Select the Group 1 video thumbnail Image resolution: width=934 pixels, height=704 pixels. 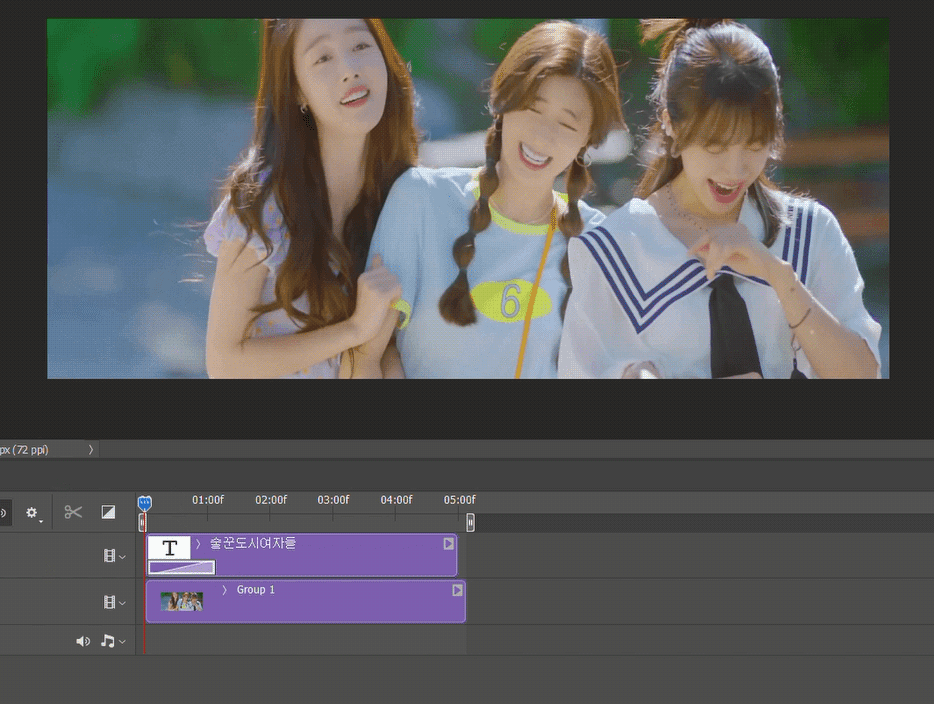[x=182, y=601]
